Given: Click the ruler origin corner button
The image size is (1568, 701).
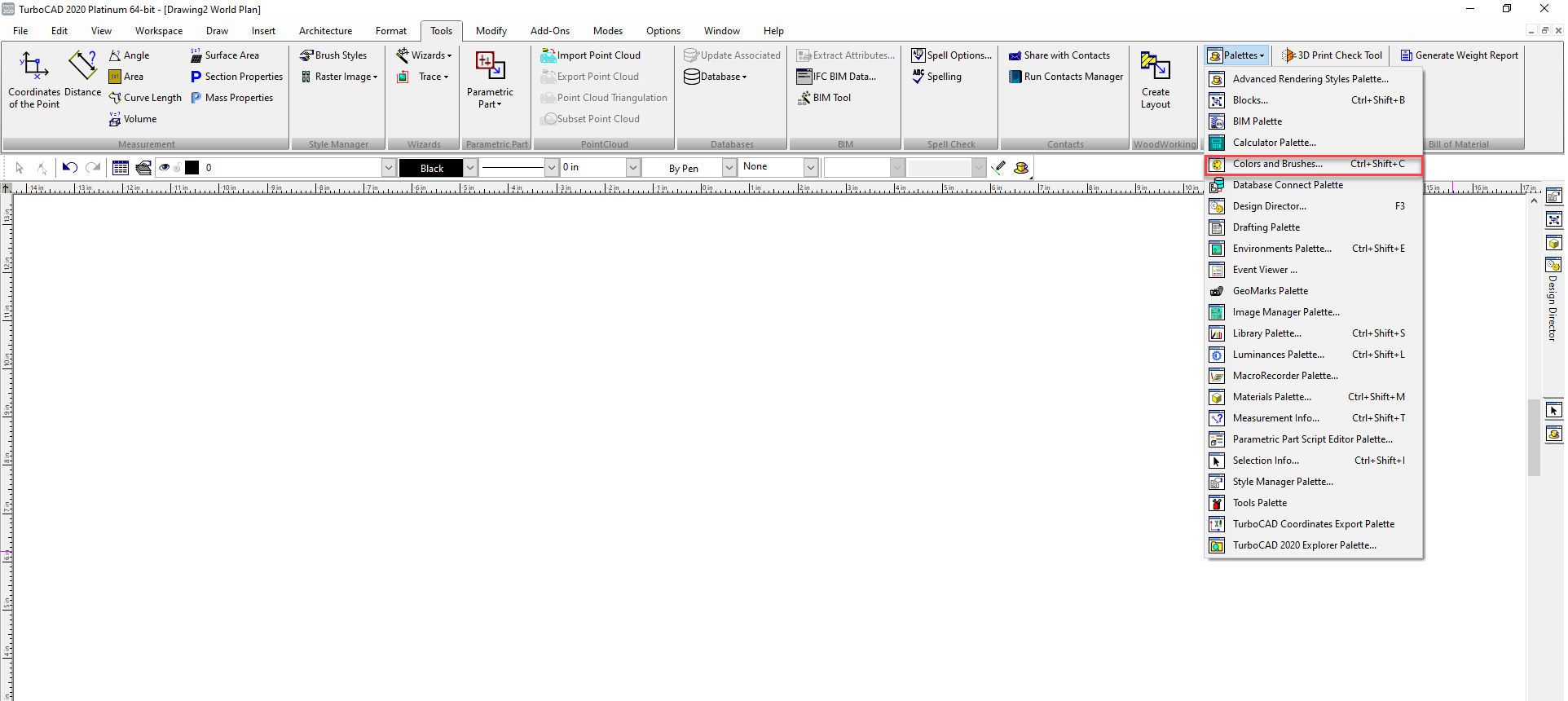Looking at the screenshot, I should click(x=7, y=188).
